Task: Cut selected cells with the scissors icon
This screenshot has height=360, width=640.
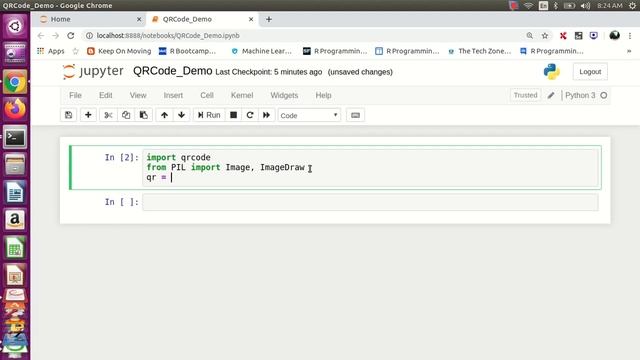Action: tap(108, 115)
